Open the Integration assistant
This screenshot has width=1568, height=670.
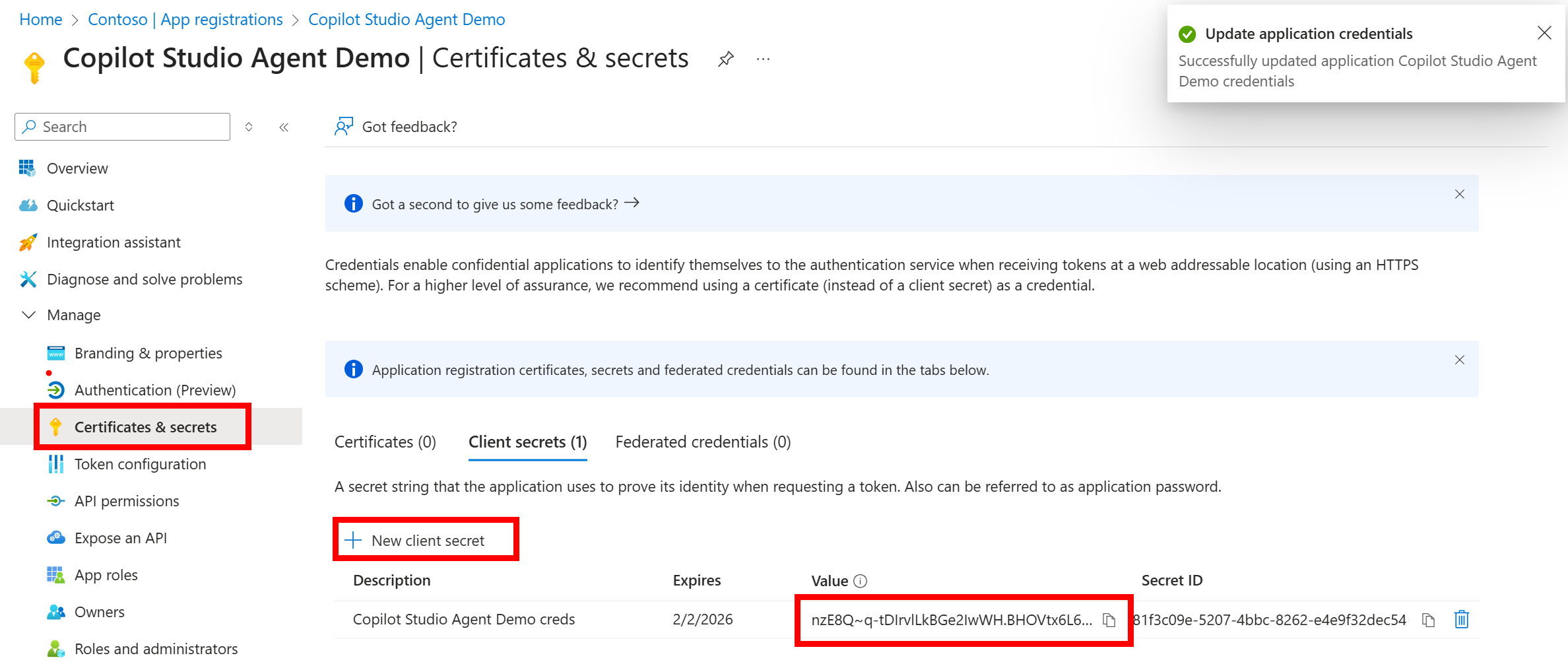[114, 242]
